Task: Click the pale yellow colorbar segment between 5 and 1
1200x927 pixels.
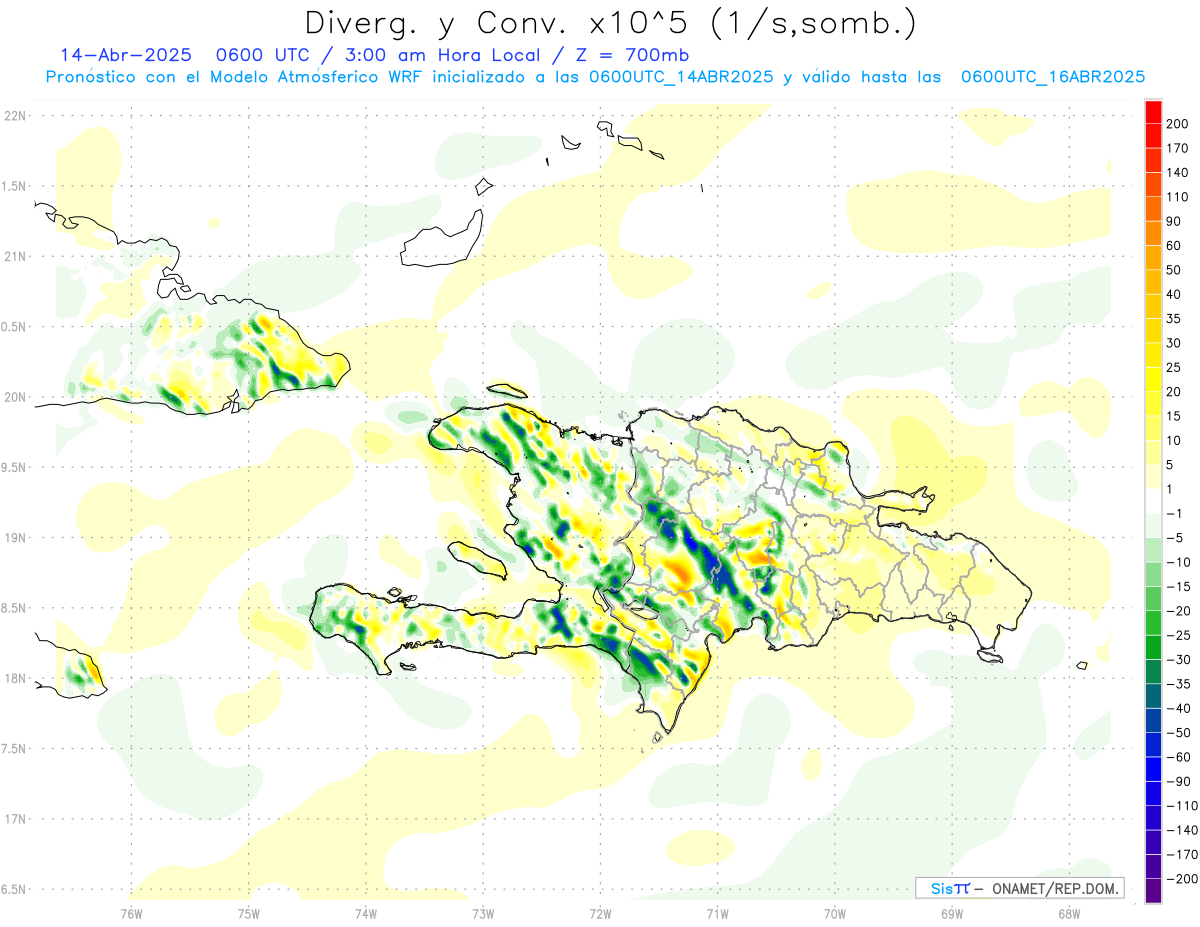Action: 1153,477
